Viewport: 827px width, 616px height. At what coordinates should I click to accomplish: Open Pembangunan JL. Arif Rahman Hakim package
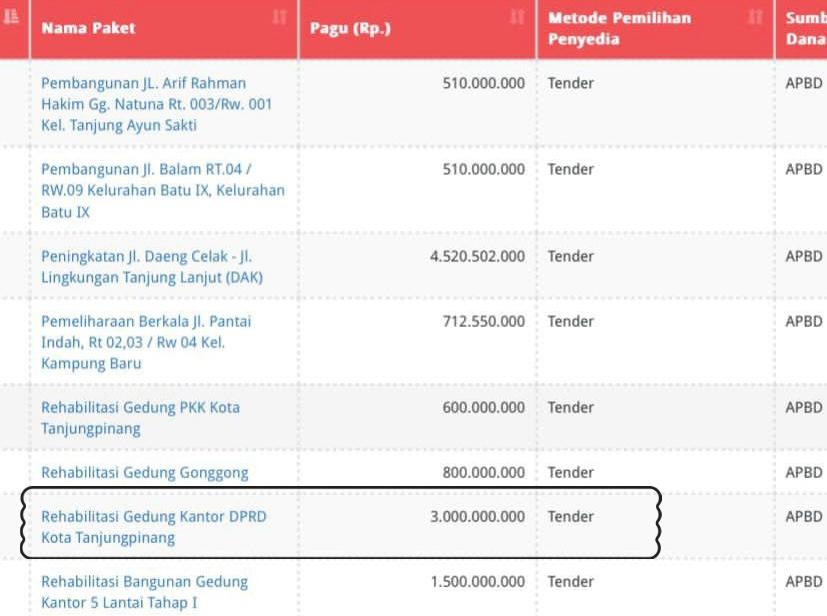[156, 104]
